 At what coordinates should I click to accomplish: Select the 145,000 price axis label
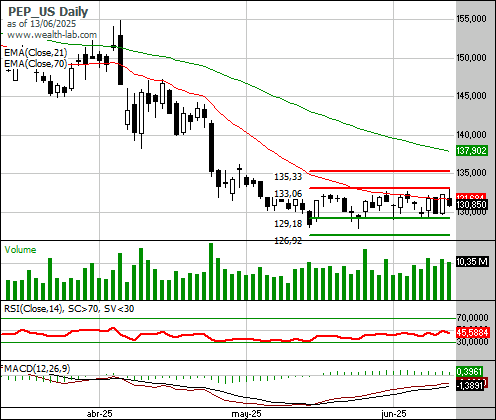pyautogui.click(x=471, y=96)
